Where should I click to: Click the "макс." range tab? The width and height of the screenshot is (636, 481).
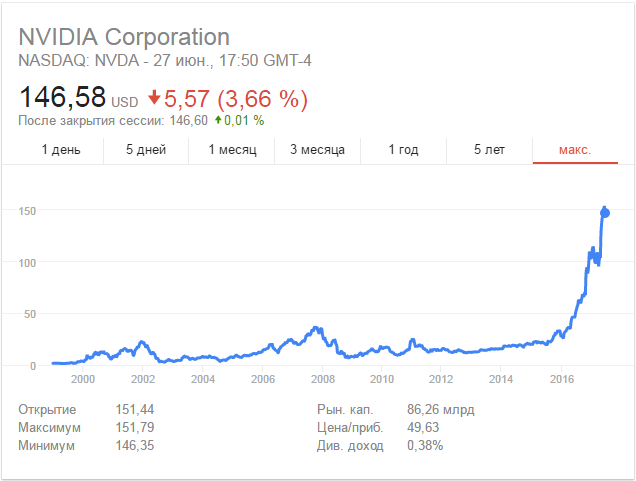click(x=575, y=150)
